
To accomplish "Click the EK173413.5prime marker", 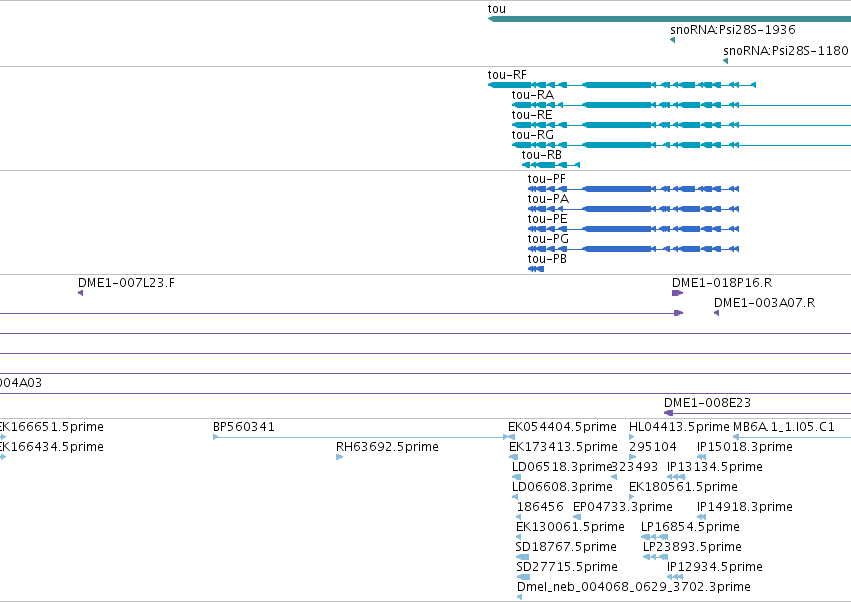I will (512, 457).
